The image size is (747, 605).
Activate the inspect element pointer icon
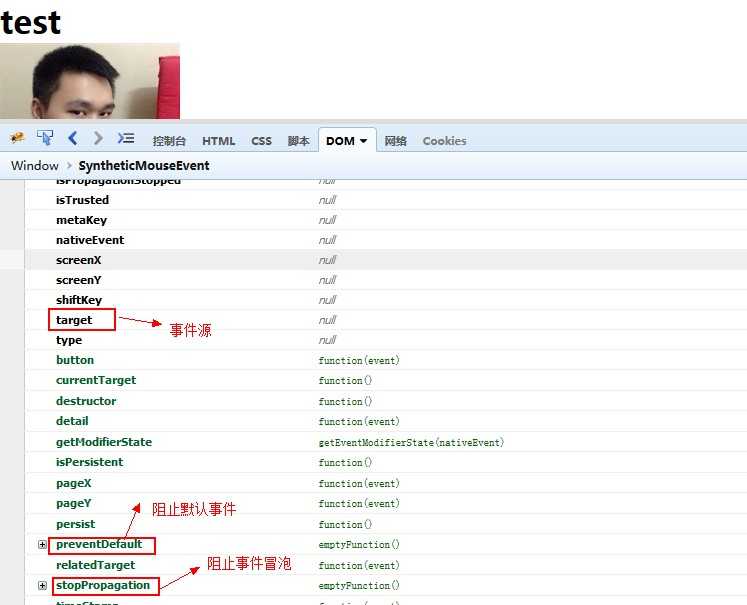pos(45,138)
